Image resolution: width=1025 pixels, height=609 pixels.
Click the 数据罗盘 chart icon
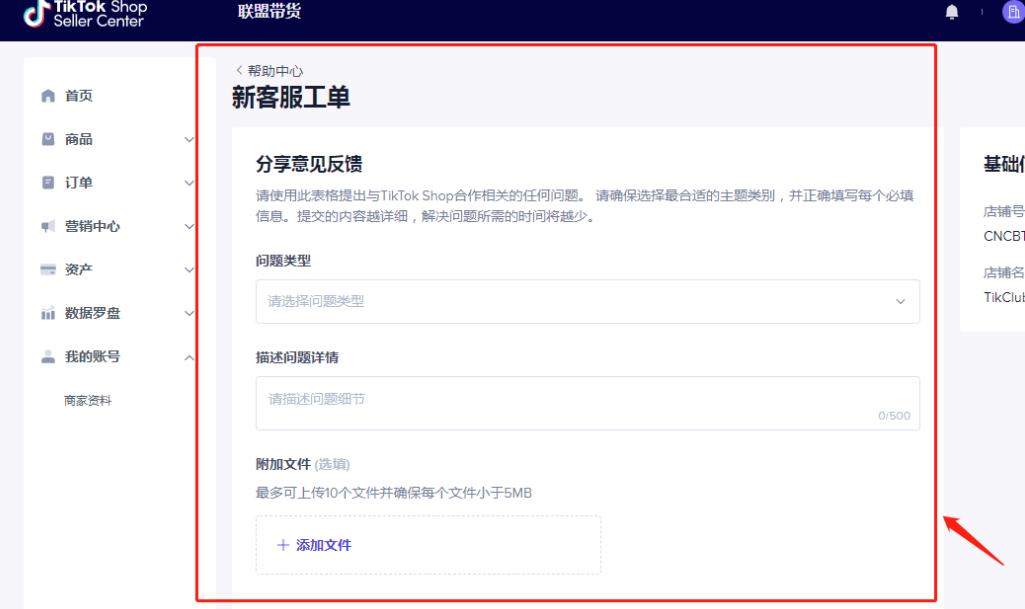tap(48, 314)
